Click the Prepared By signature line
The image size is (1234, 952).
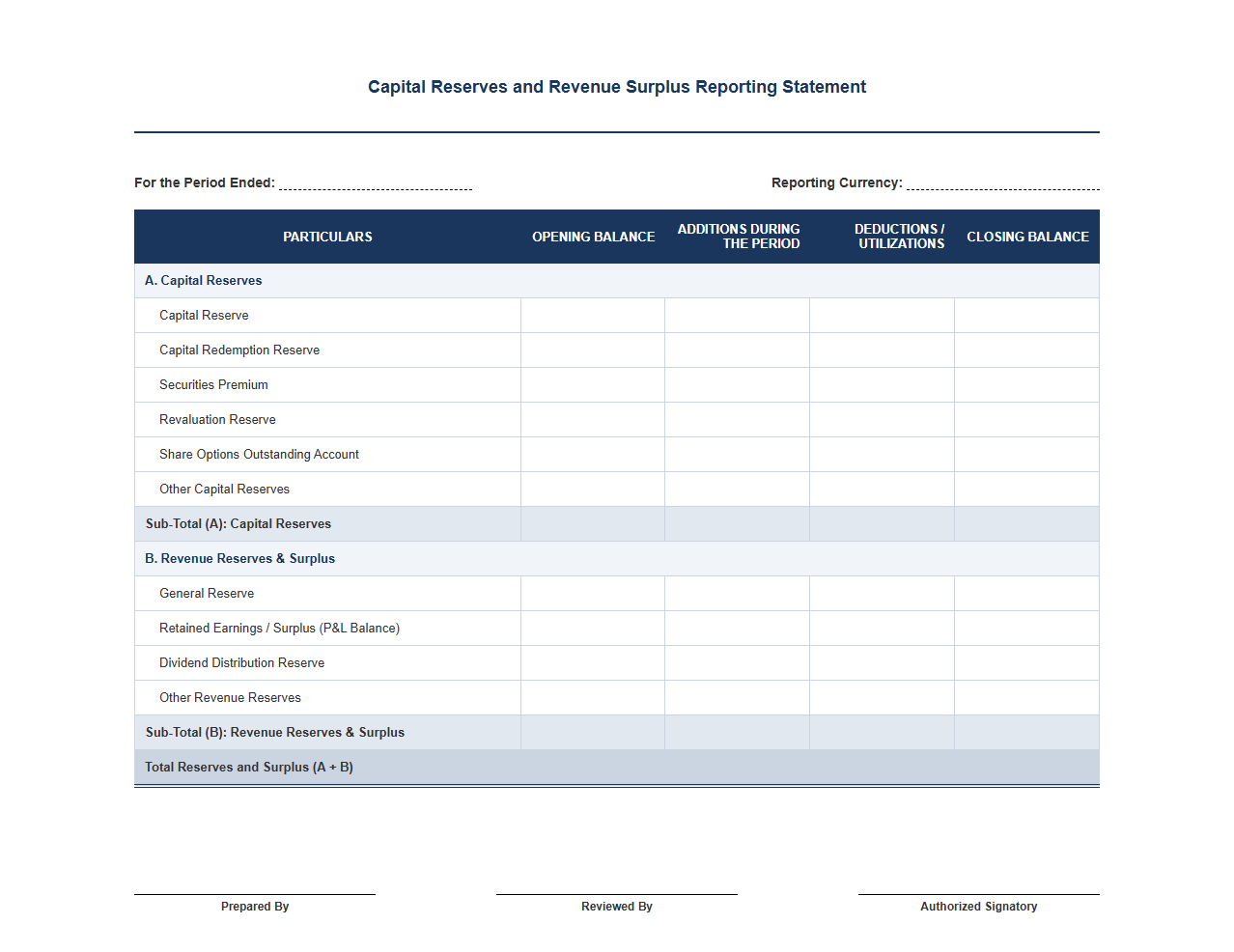pyautogui.click(x=255, y=894)
